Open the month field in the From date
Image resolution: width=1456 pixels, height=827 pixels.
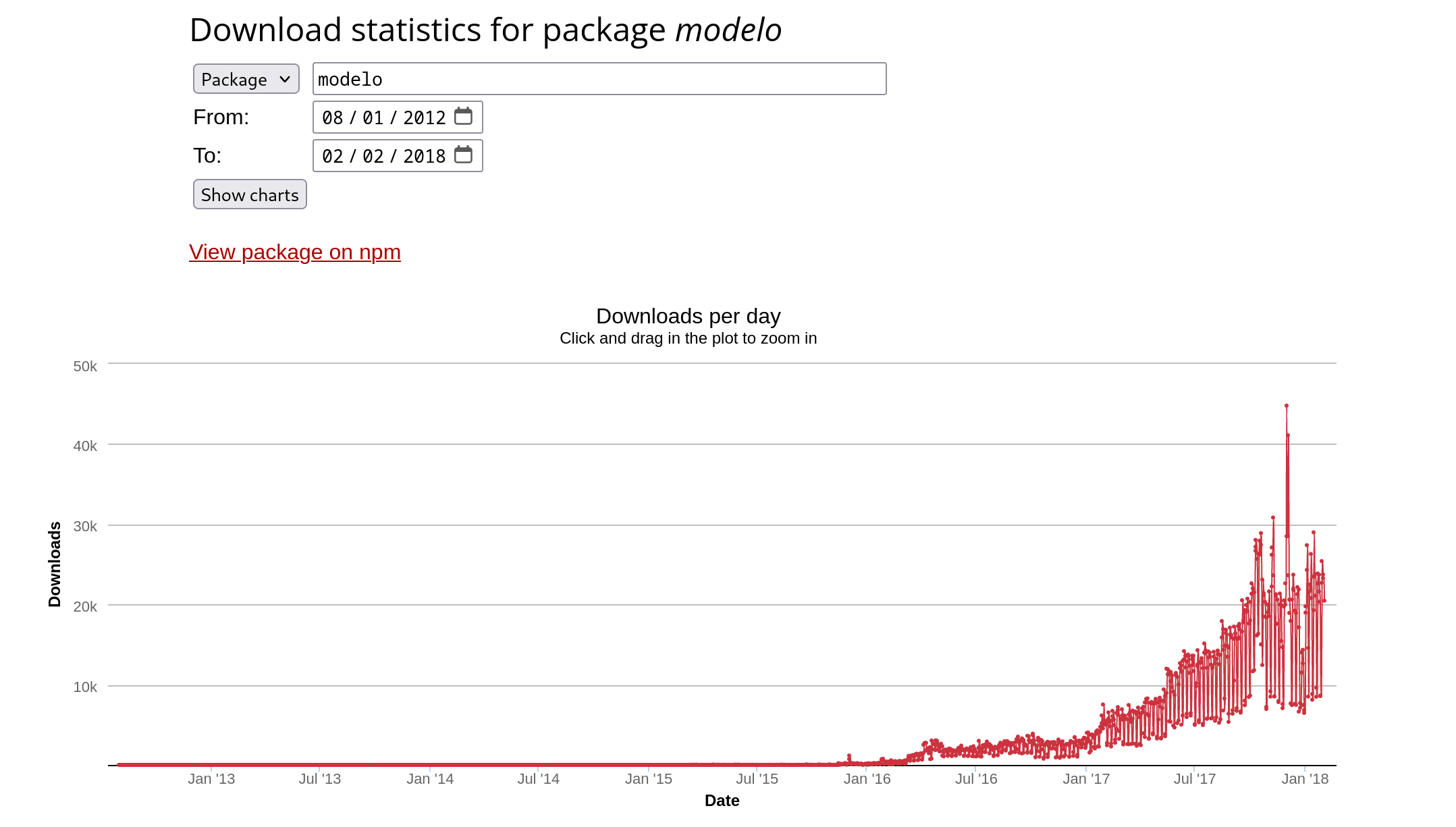coord(334,116)
